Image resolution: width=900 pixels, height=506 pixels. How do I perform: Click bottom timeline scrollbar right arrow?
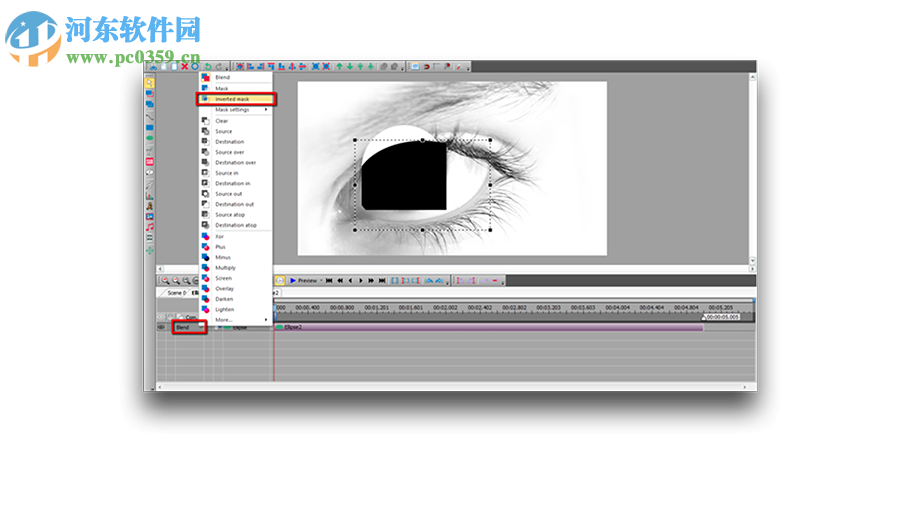tap(746, 387)
